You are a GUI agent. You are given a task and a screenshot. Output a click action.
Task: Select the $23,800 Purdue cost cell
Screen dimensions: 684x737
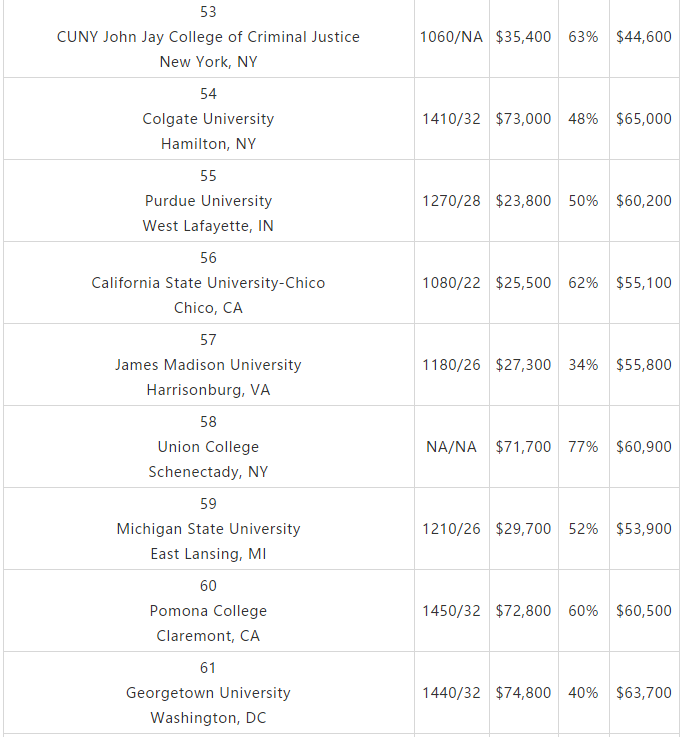523,201
